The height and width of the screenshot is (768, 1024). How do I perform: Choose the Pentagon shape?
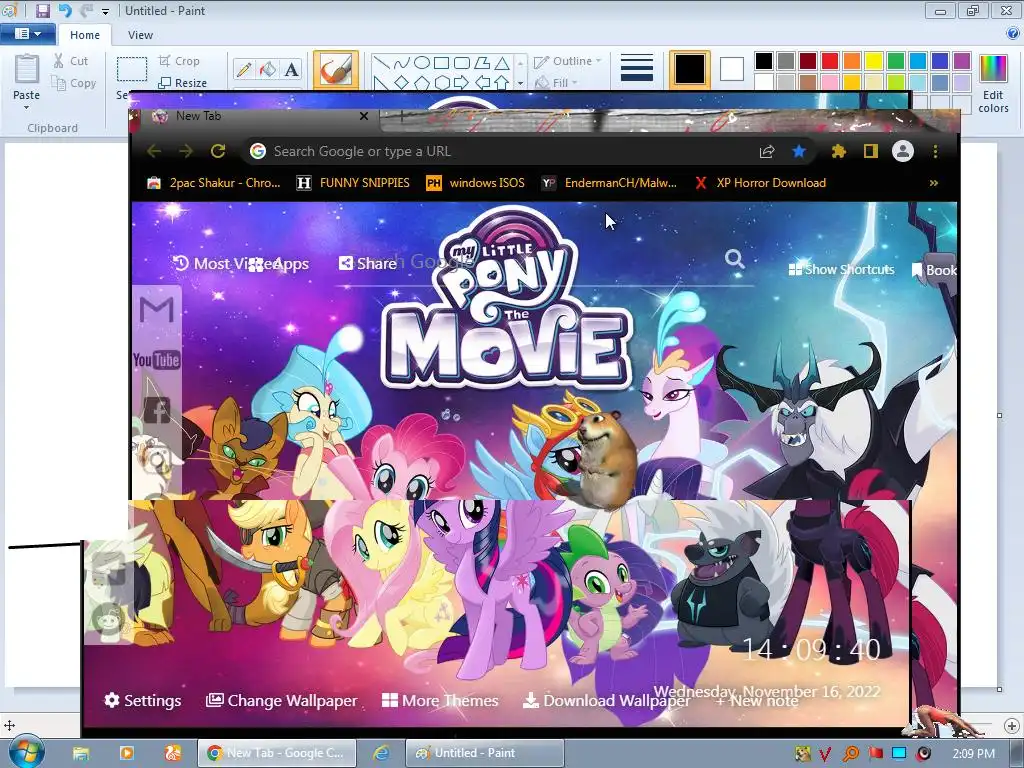pos(422,82)
